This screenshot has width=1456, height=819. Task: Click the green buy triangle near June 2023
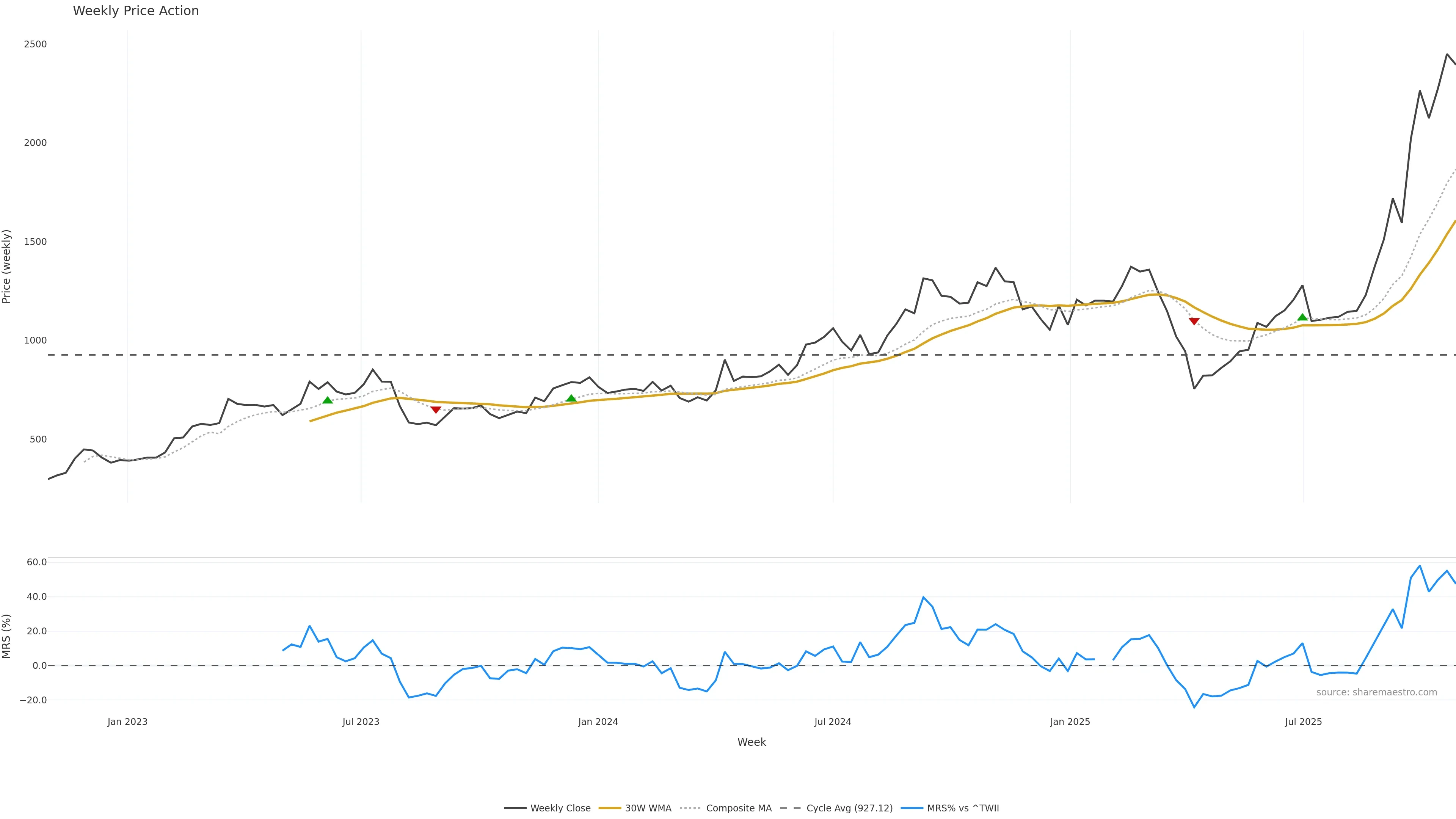pyautogui.click(x=327, y=400)
